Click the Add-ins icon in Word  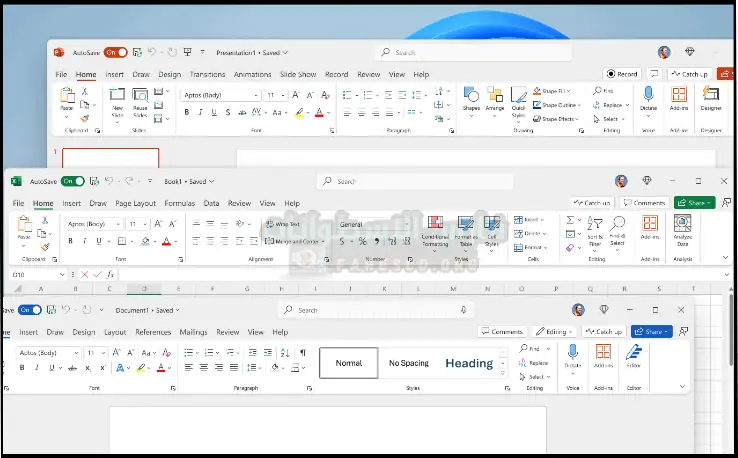coord(603,354)
